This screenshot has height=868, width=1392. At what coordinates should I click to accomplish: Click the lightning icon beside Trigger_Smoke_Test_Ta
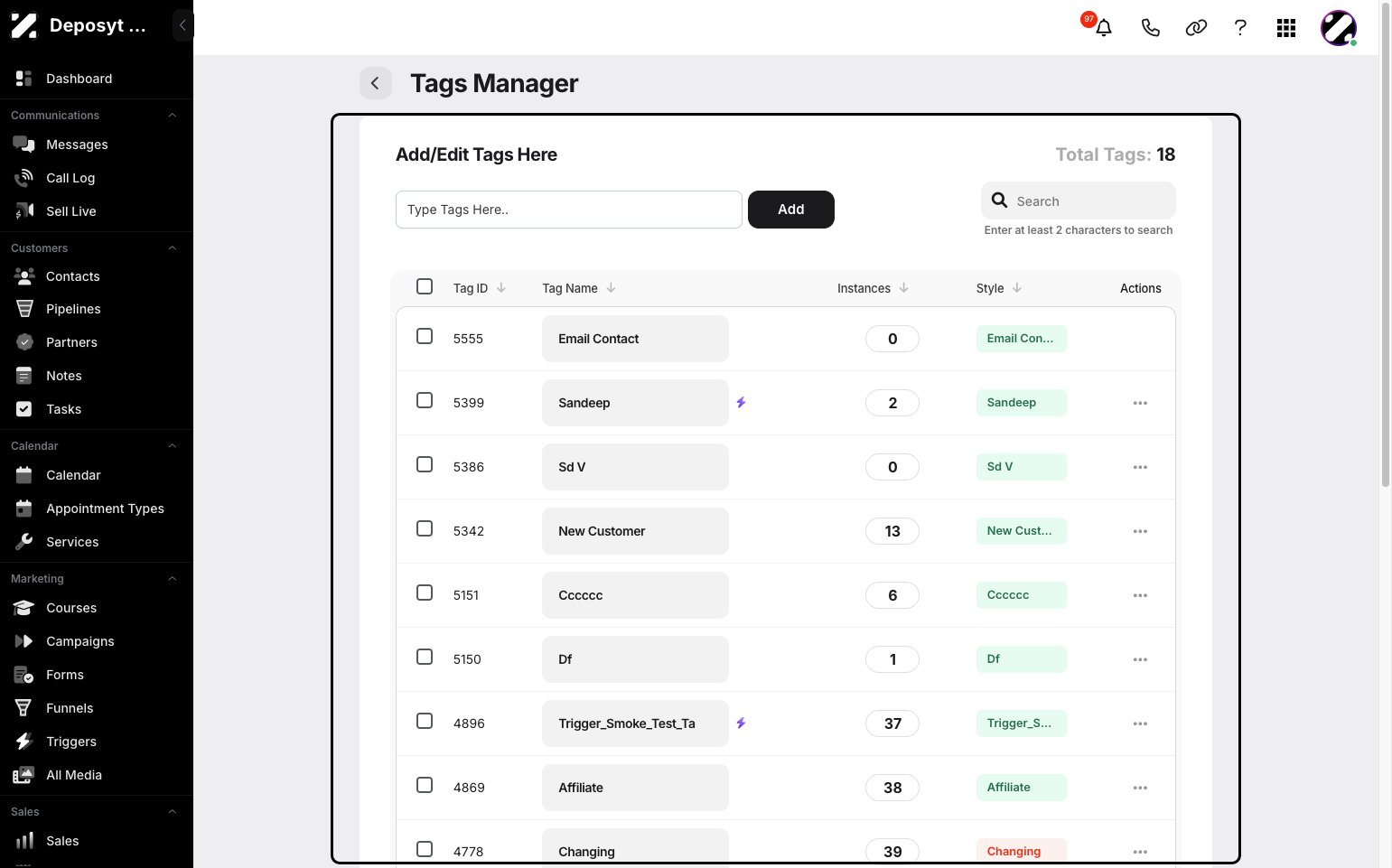[x=741, y=723]
